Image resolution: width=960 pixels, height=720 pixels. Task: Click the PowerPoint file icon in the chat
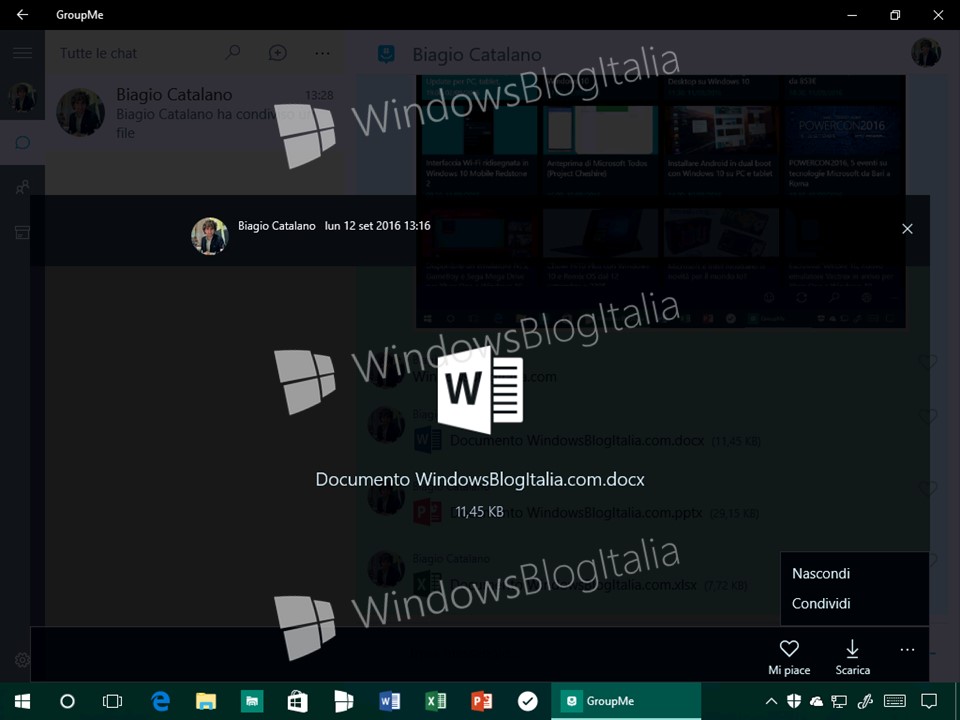pyautogui.click(x=427, y=512)
